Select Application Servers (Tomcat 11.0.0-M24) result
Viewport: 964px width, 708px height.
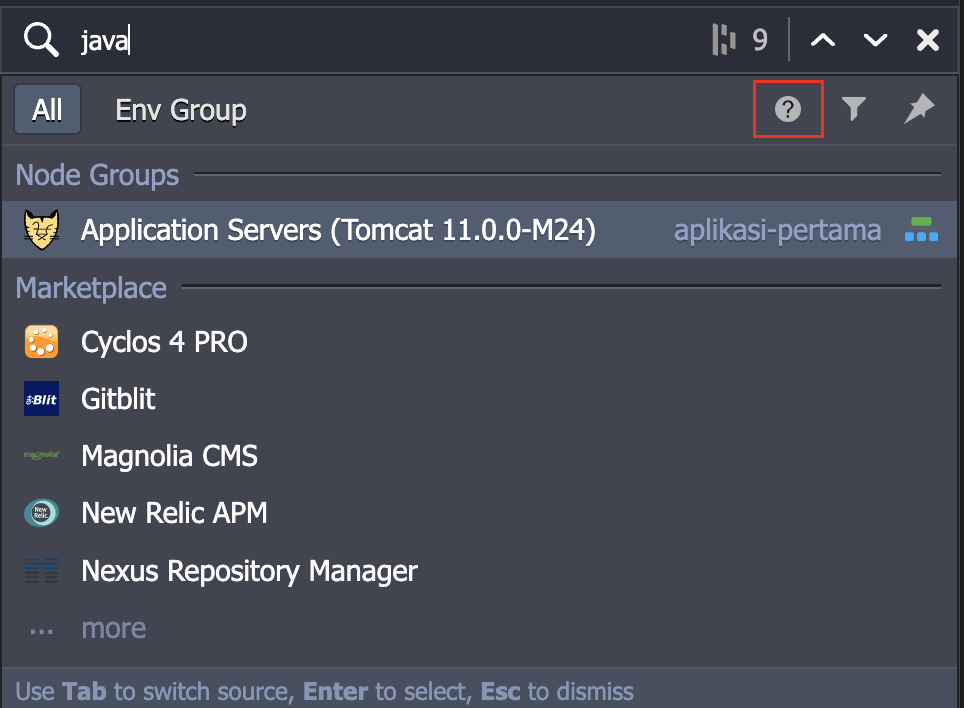480,230
